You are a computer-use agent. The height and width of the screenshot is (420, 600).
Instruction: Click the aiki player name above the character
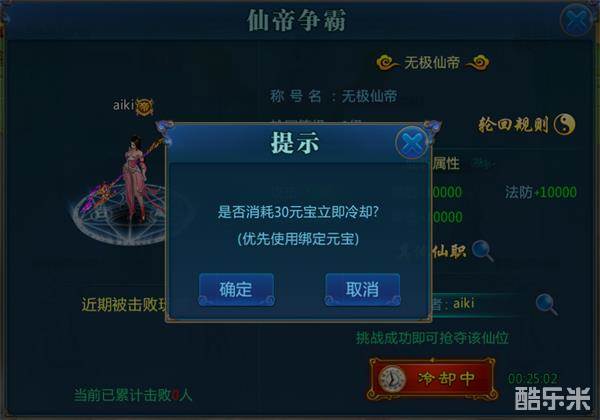point(123,105)
